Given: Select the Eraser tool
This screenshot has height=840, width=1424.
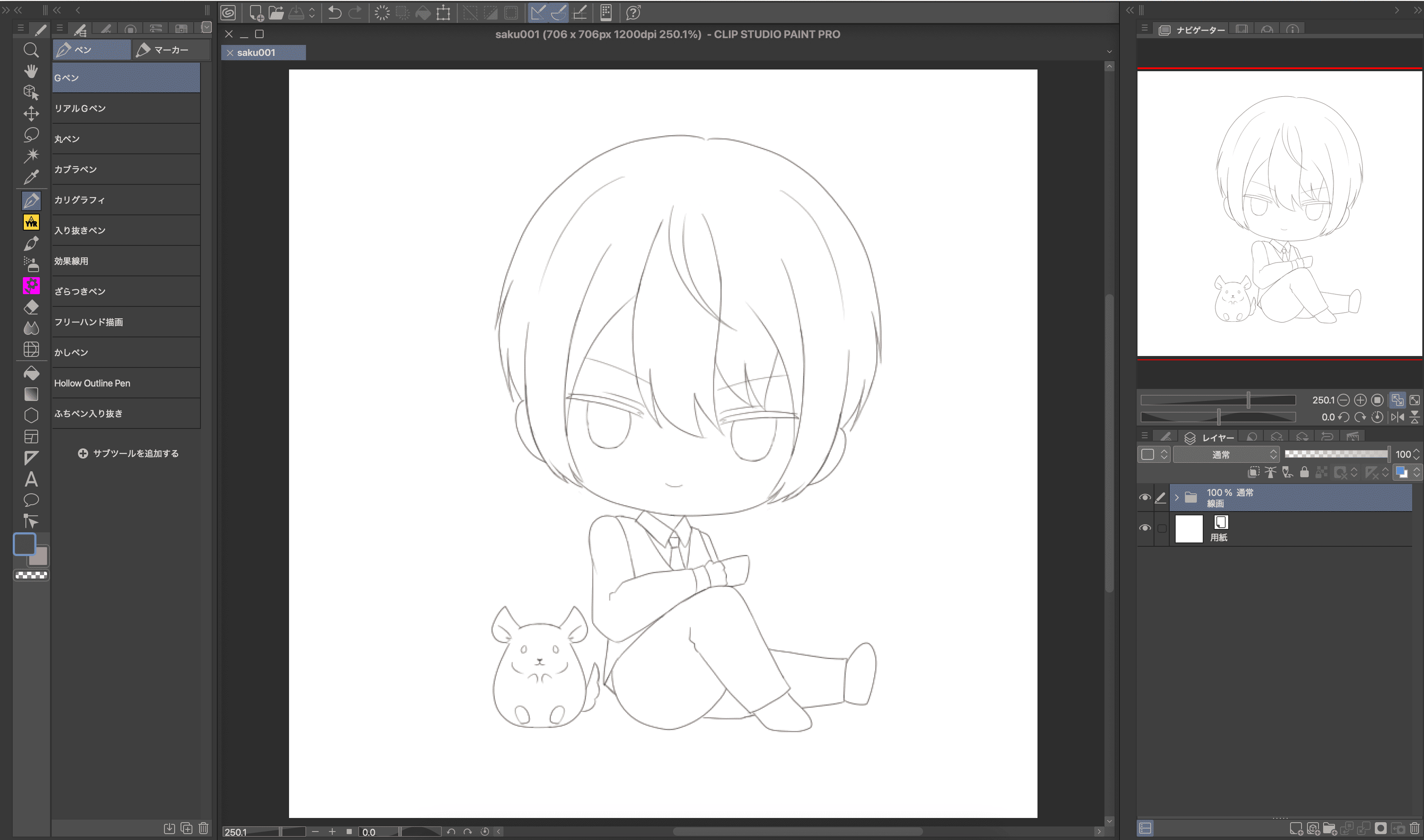Looking at the screenshot, I should pyautogui.click(x=31, y=307).
